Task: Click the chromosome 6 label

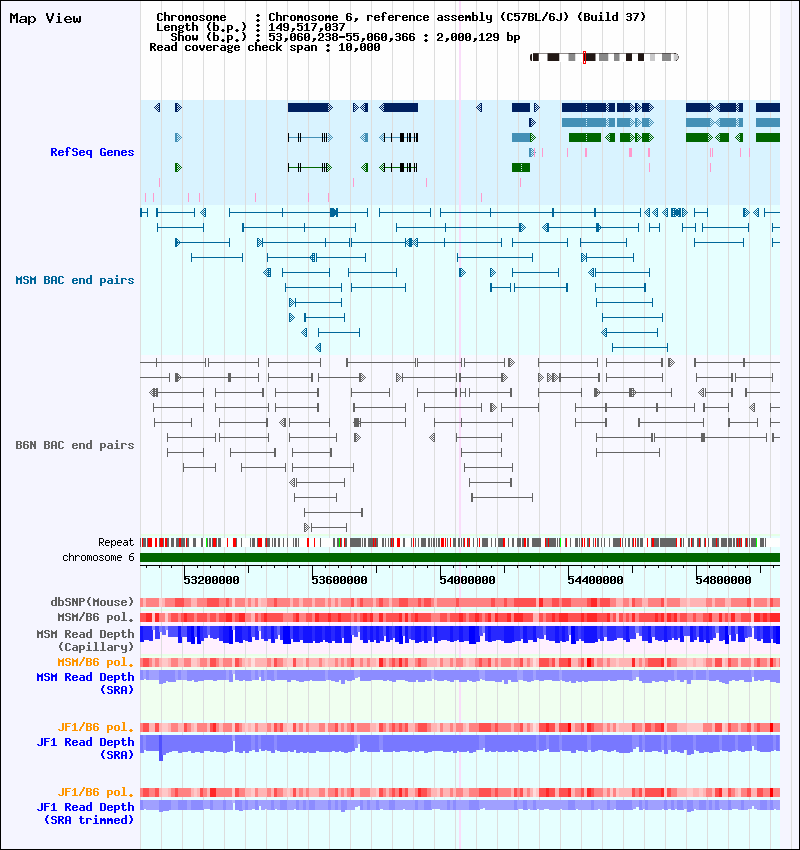Action: point(98,557)
